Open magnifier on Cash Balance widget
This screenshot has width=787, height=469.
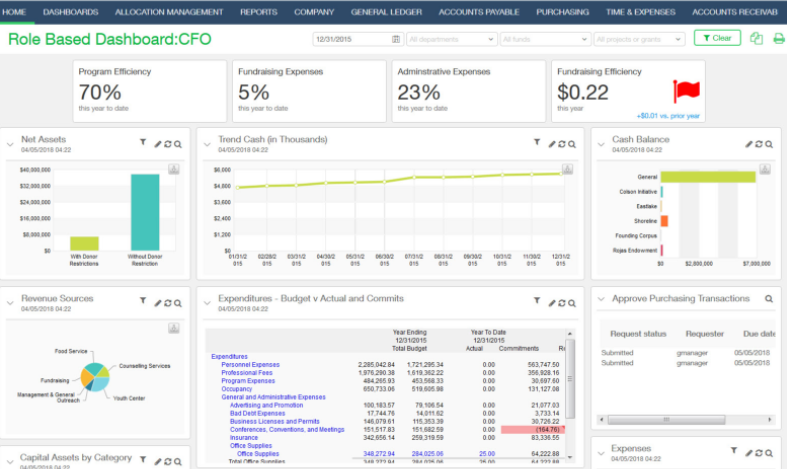click(x=769, y=144)
